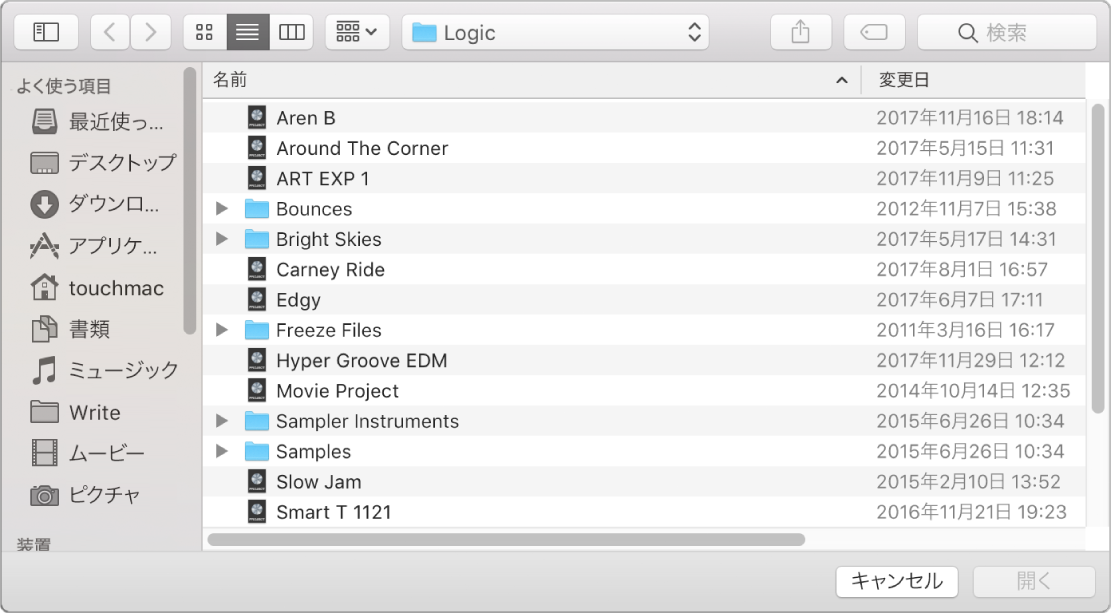Select Slow Jam project icon
The width and height of the screenshot is (1112, 614).
[x=257, y=481]
